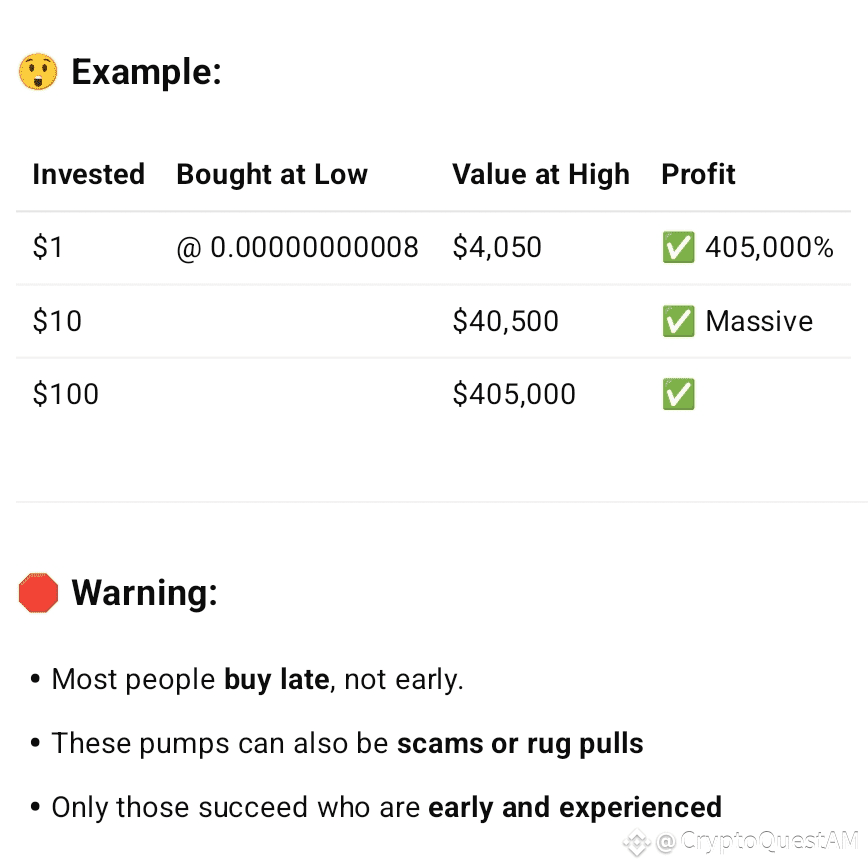Select the Profit column header
Viewport: 868px width, 868px height.
[698, 174]
